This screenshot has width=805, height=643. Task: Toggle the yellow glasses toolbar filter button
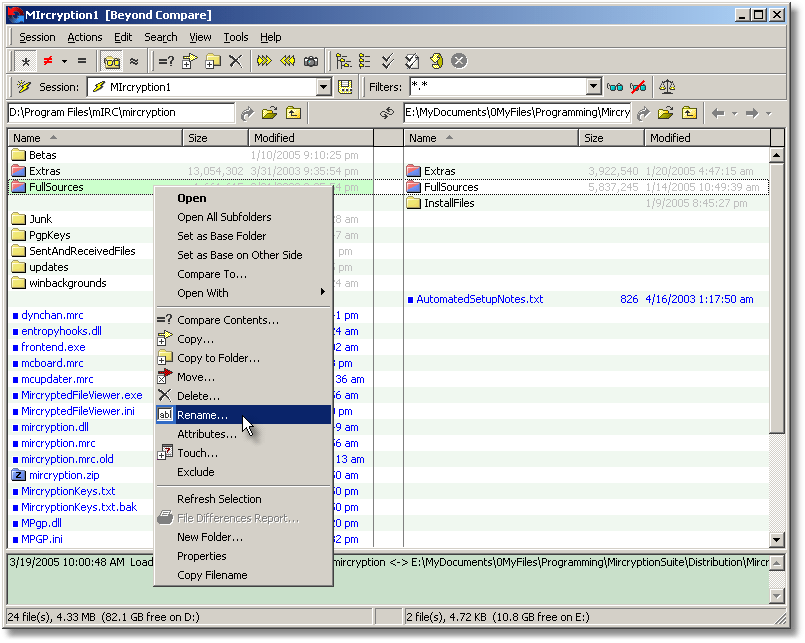point(111,62)
